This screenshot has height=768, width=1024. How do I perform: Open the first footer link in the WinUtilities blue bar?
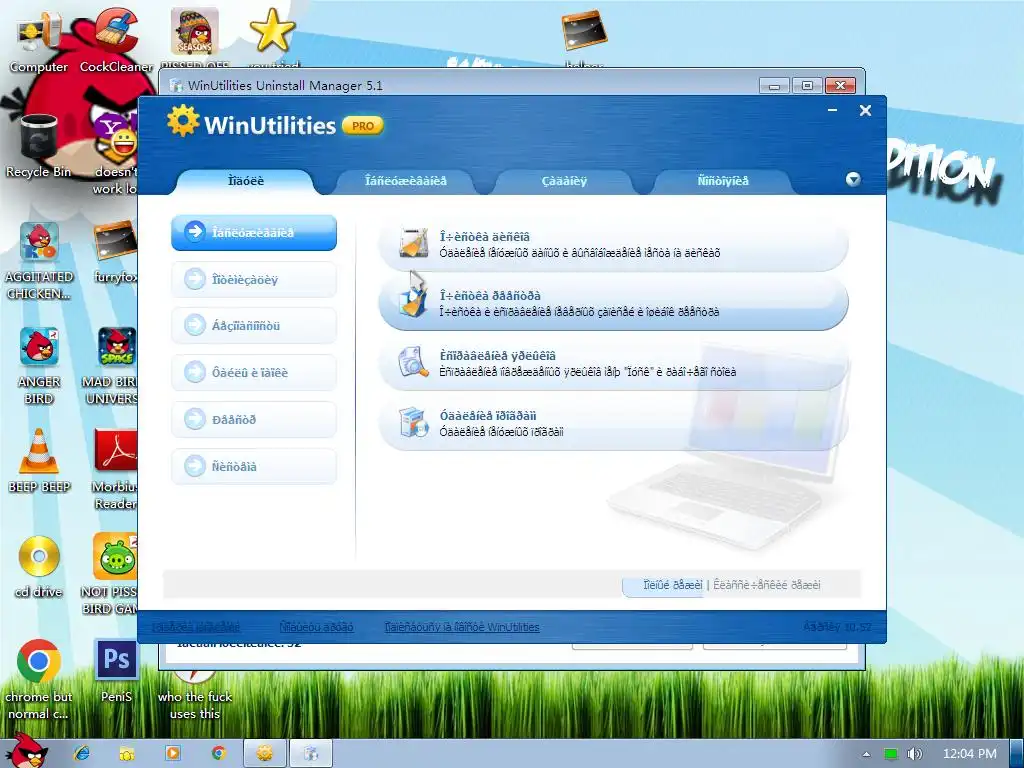[x=196, y=627]
